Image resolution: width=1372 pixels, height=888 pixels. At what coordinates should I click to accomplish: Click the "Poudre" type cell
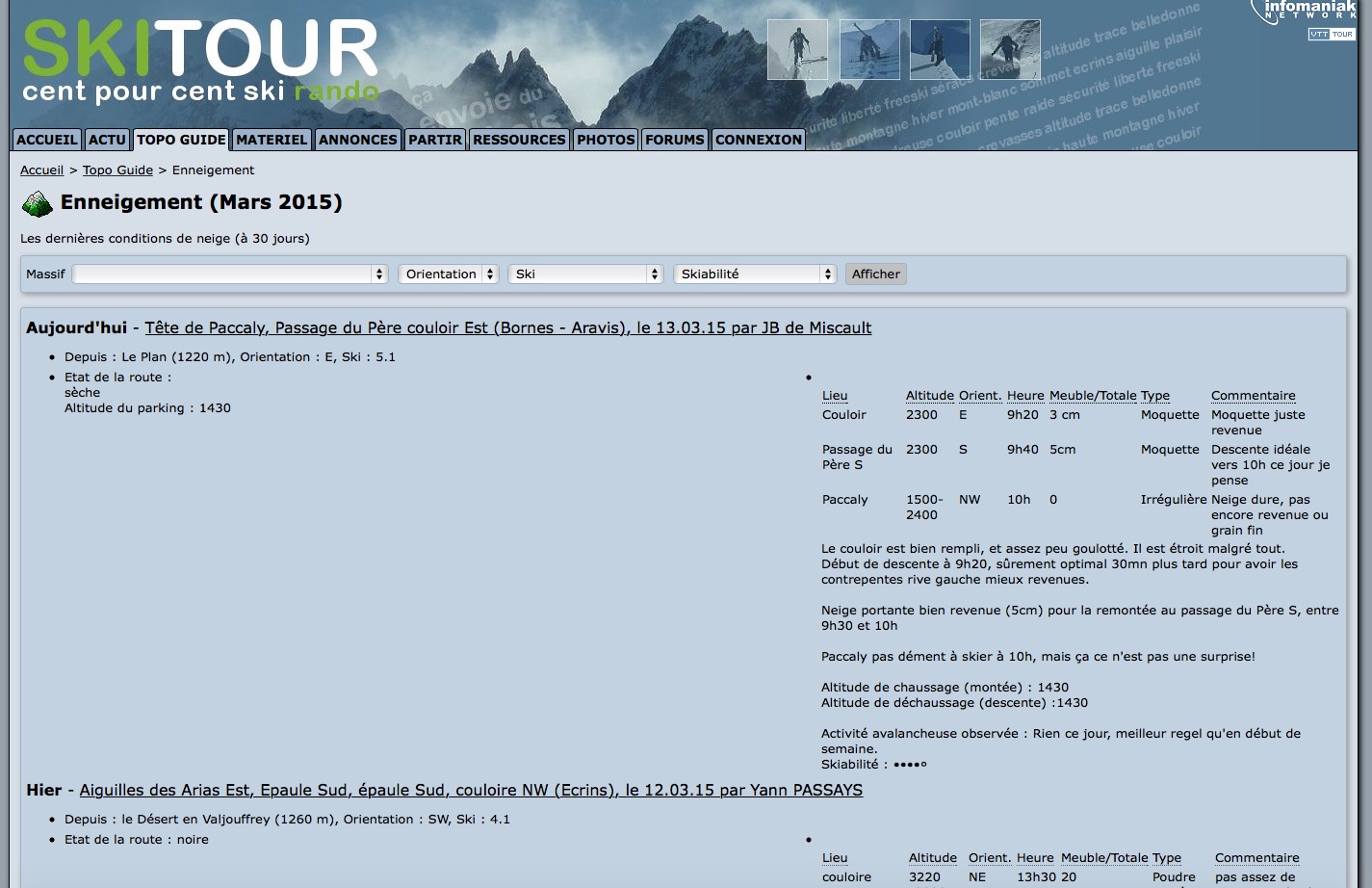coord(1174,877)
